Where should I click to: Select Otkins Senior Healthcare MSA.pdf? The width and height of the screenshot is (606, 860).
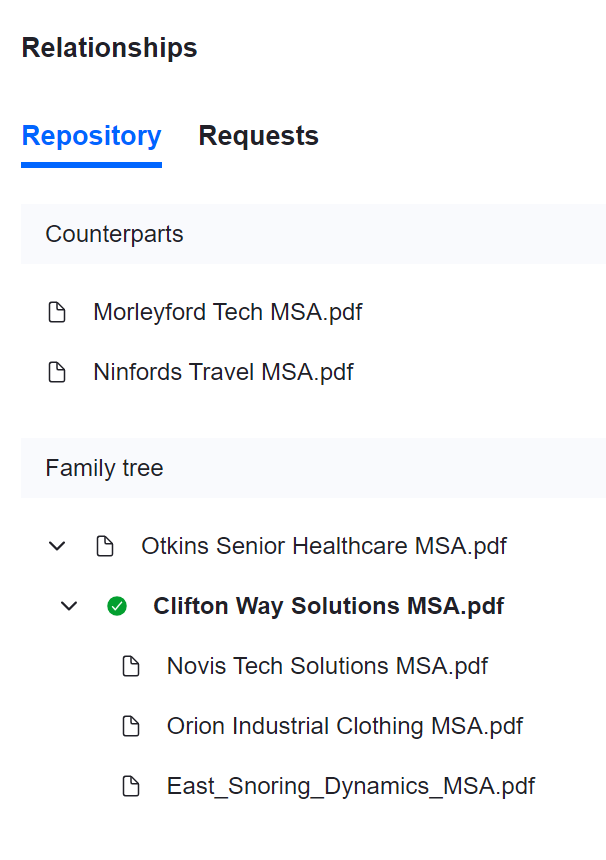[323, 547]
